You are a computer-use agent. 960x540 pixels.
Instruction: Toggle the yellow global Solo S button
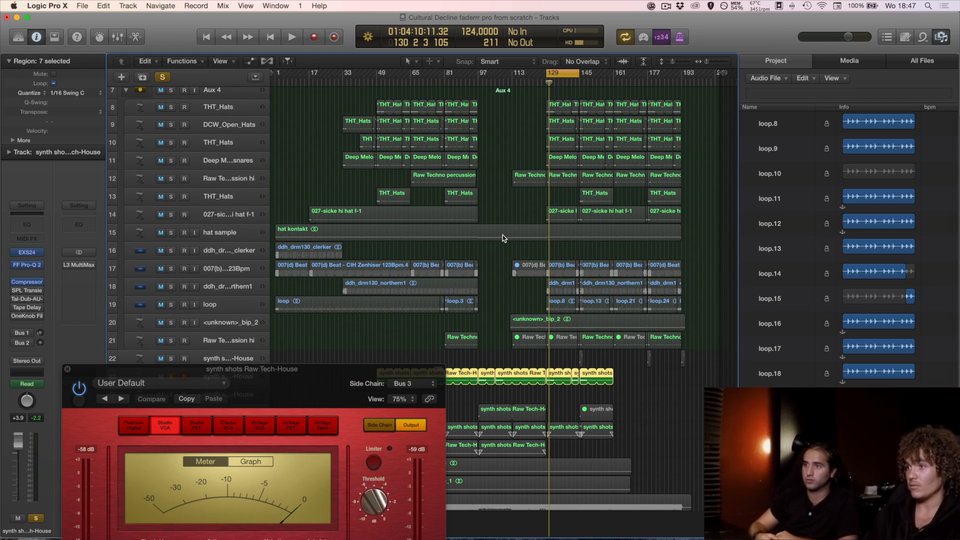(x=162, y=77)
